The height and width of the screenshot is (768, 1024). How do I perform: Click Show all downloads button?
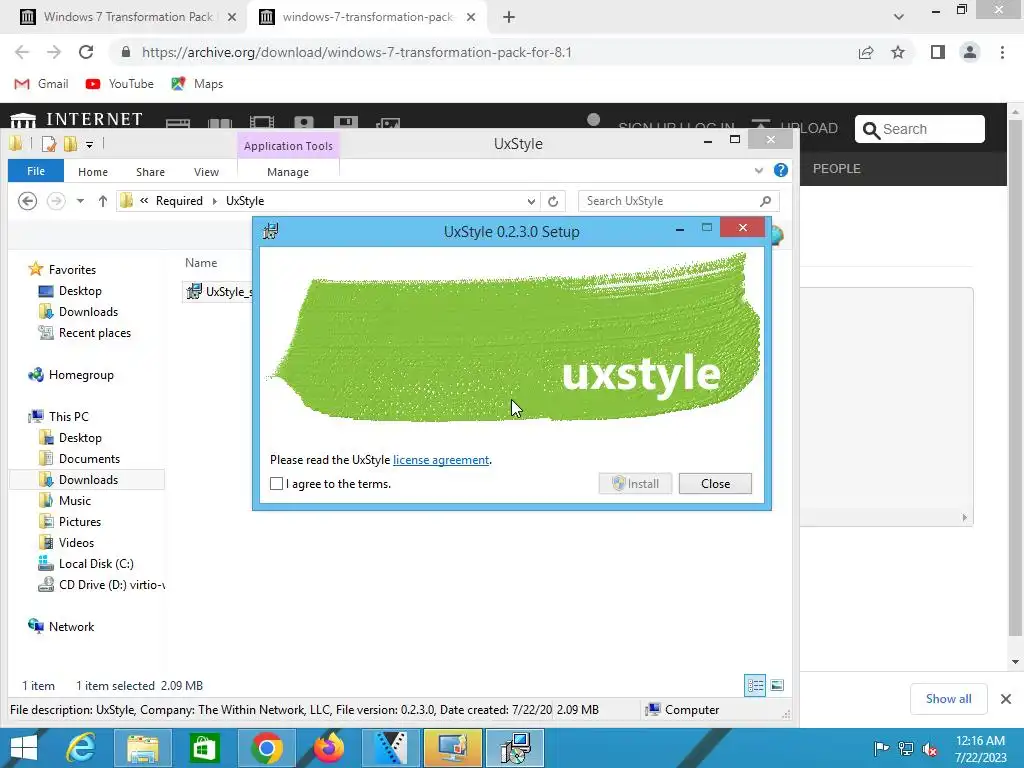pyautogui.click(x=948, y=699)
